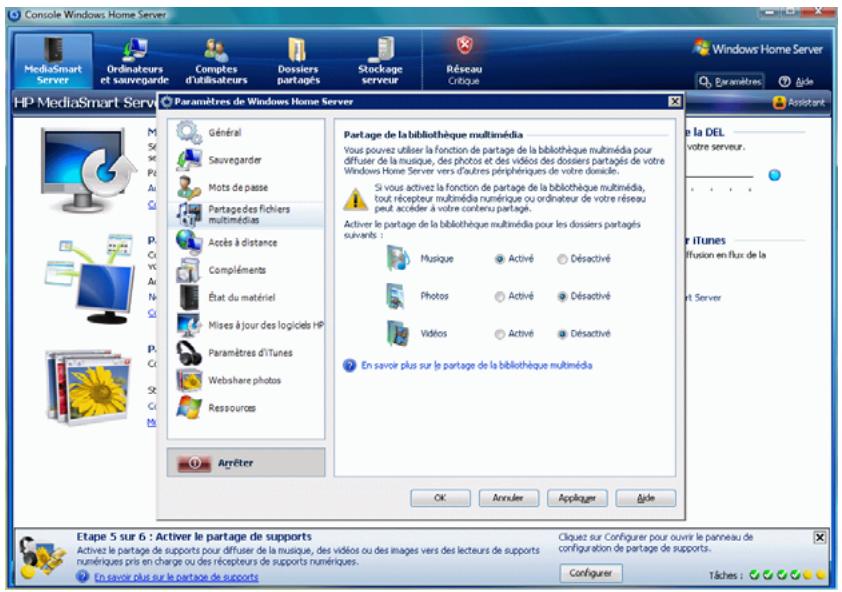This screenshot has height=592, width=842.
Task: Click the Webshare photos label
Action: [x=244, y=380]
